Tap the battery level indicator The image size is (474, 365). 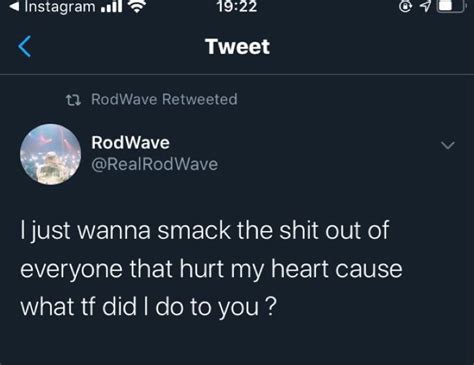pyautogui.click(x=452, y=6)
